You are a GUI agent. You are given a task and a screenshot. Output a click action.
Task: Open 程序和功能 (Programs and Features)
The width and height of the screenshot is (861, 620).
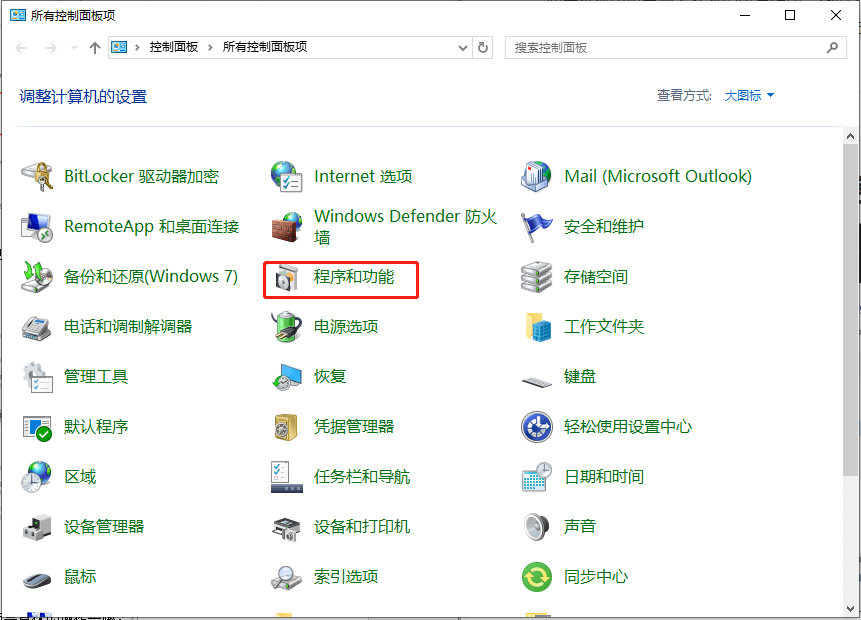pyautogui.click(x=355, y=280)
